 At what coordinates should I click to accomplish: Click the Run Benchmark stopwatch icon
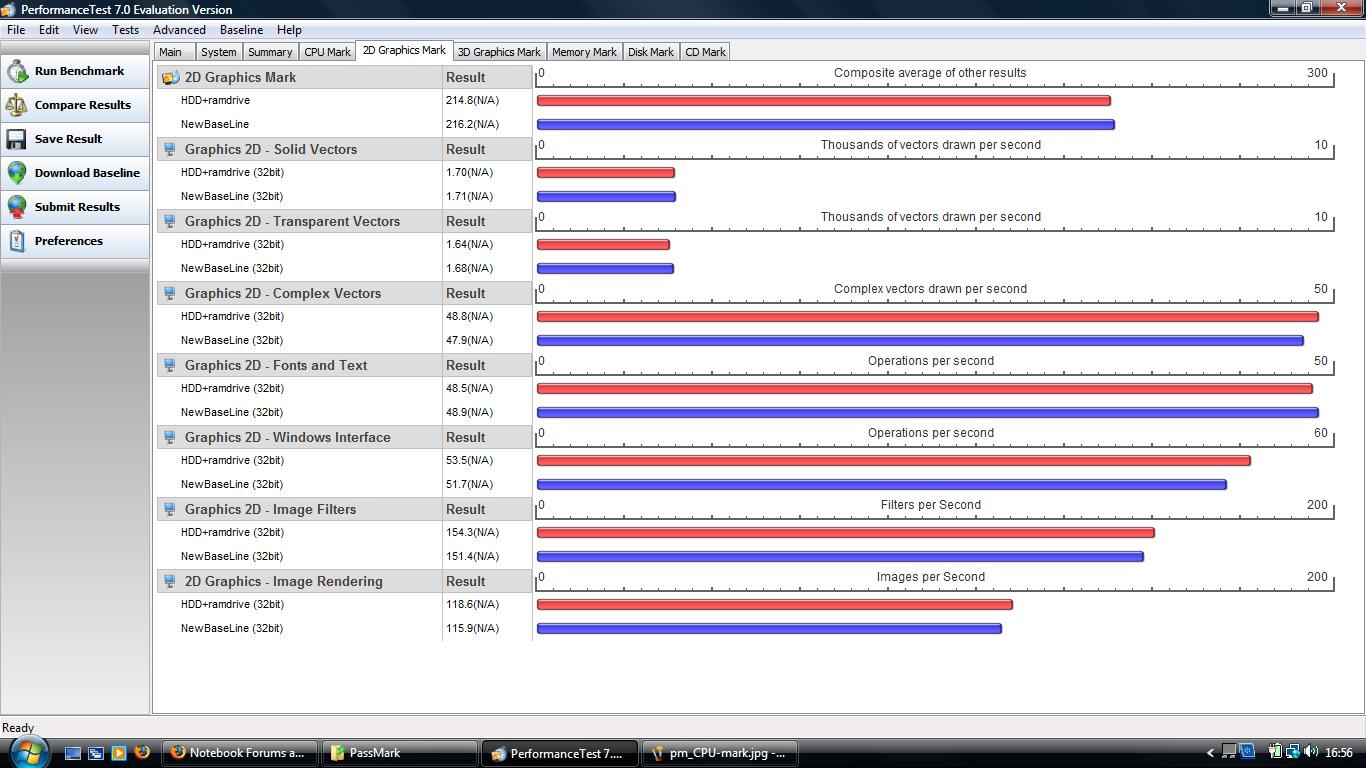(17, 71)
